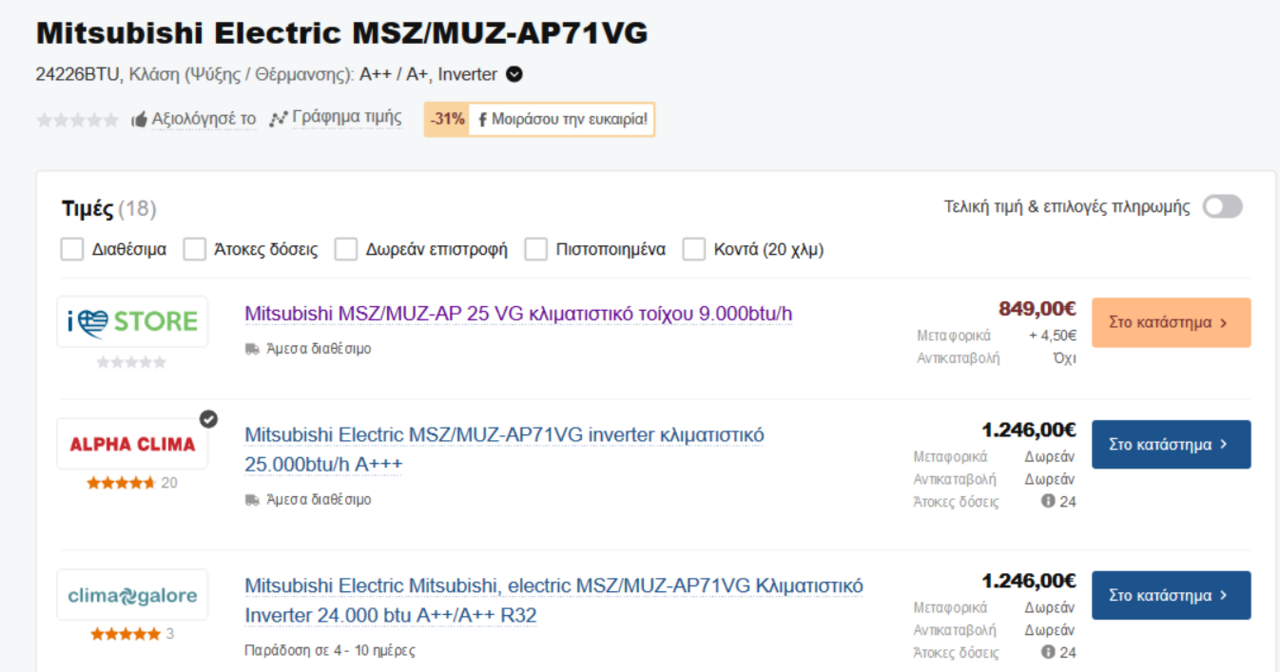Viewport: 1280px width, 672px height.
Task: Toggle Τελική τιμή & επιλογές πληρωμής switch
Action: [x=1222, y=206]
